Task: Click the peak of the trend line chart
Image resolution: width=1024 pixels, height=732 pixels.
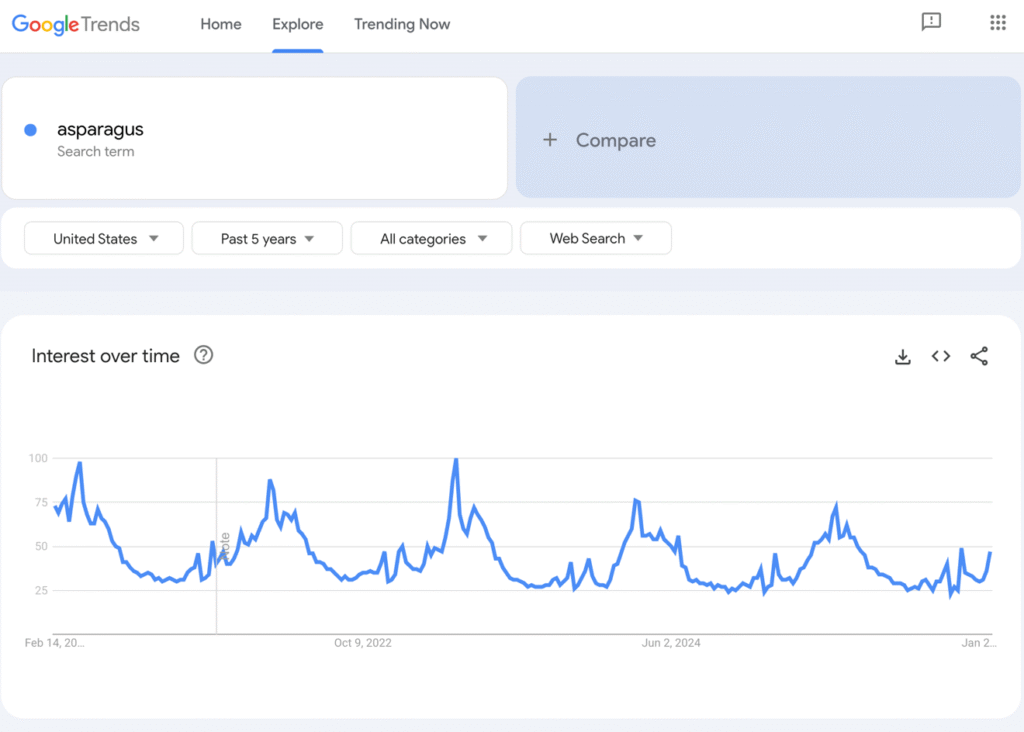Action: 456,458
